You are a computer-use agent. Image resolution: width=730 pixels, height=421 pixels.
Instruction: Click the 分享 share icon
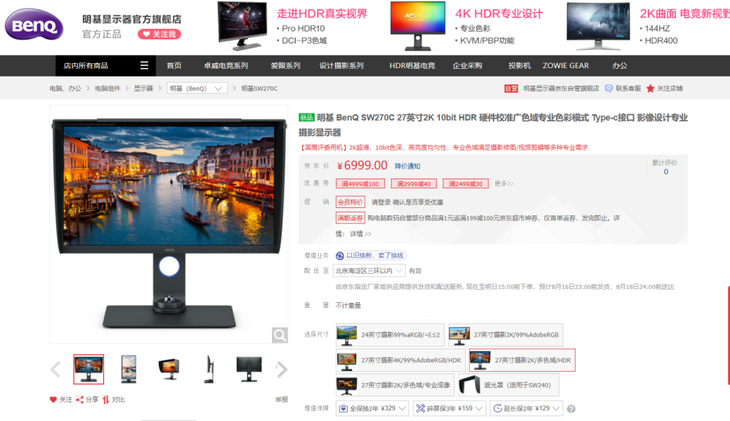[x=80, y=400]
